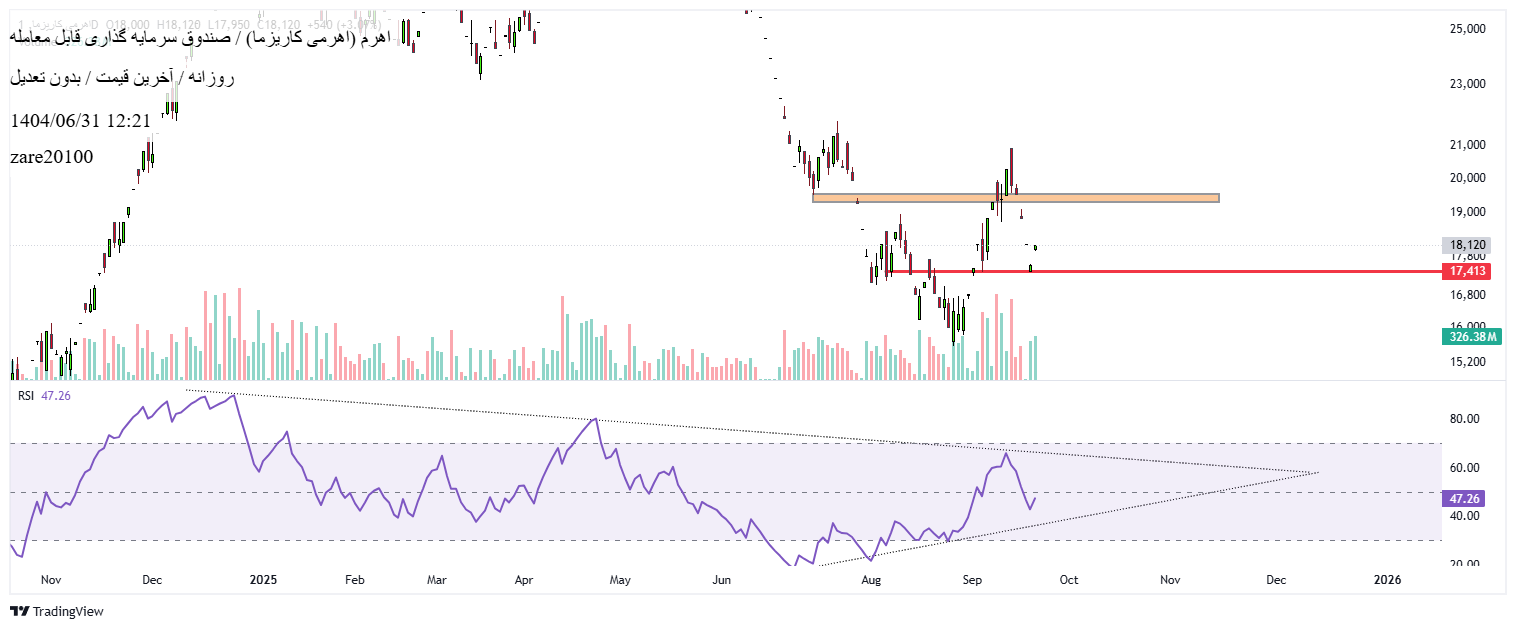Click the Aug label on time axis
Screen dimensions: 1516x629
point(871,580)
